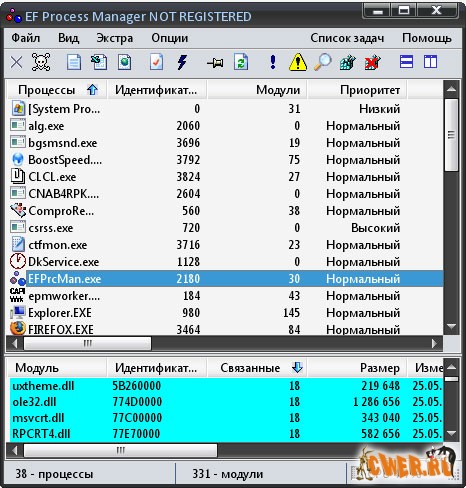Click the blank document page toolbar icon
The height and width of the screenshot is (488, 466).
click(74, 62)
